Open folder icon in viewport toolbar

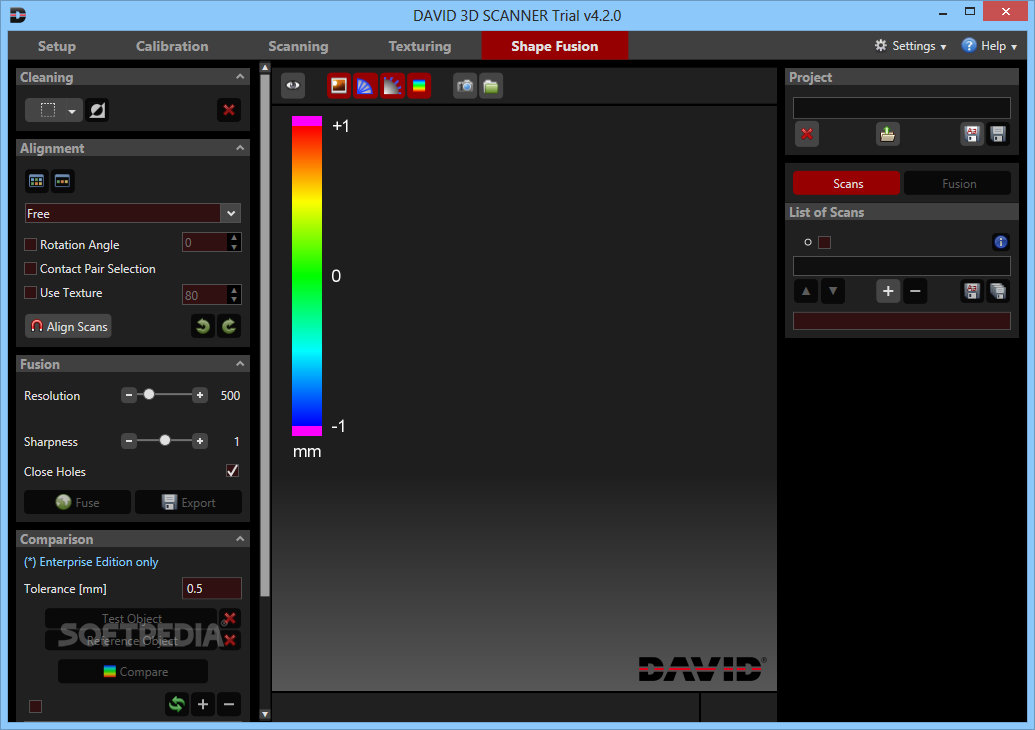(491, 86)
